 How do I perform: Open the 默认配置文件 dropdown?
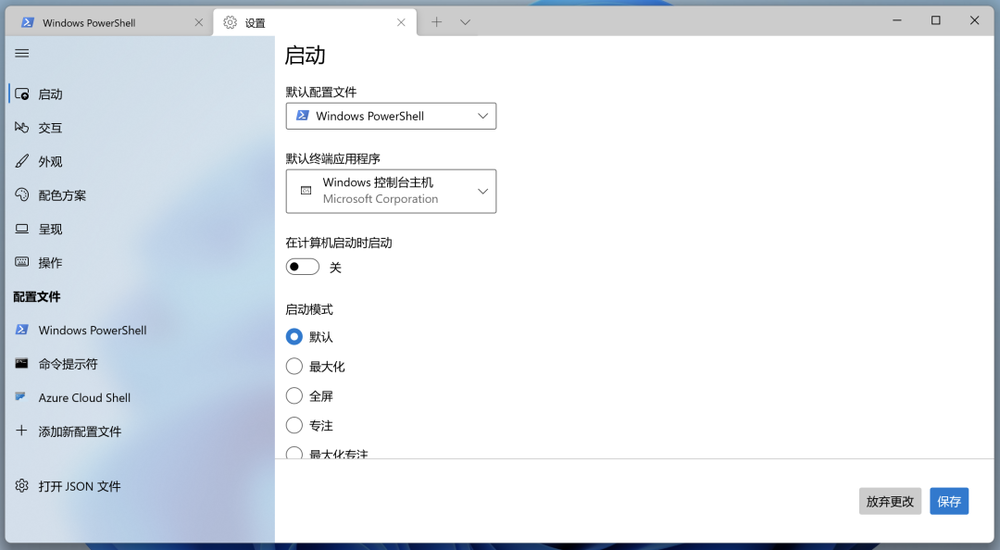pos(391,116)
